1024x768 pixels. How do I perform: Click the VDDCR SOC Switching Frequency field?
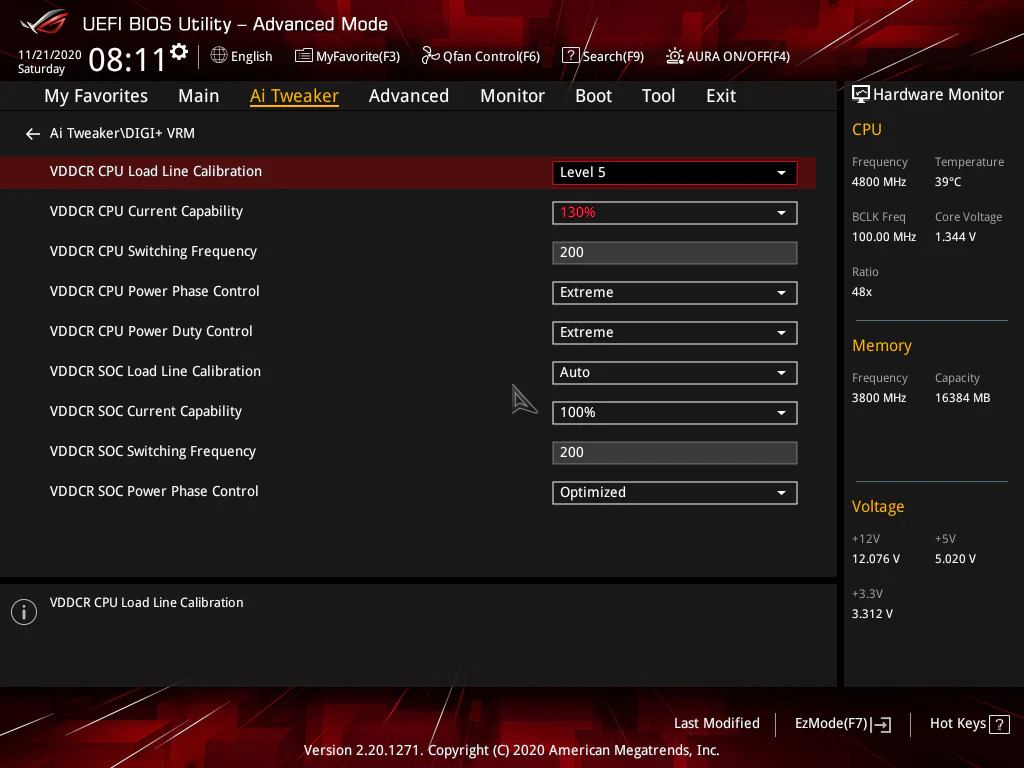[675, 453]
